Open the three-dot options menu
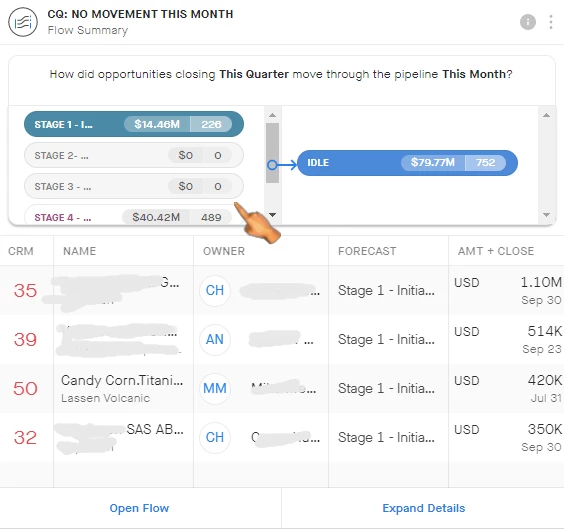Screen dimensions: 564x529 pyautogui.click(x=551, y=22)
